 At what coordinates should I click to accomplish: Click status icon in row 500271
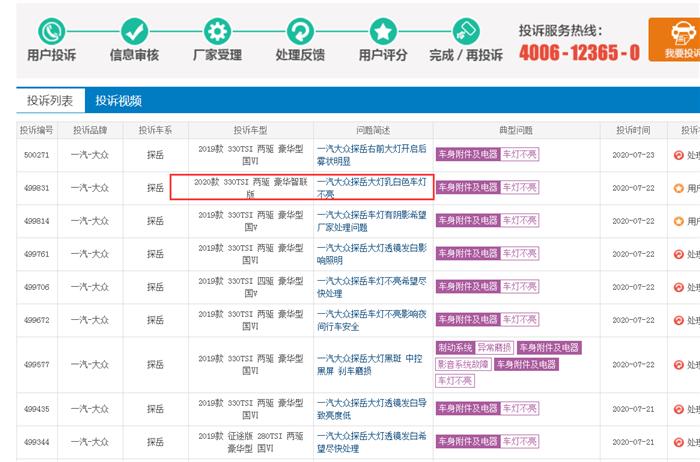coord(679,155)
